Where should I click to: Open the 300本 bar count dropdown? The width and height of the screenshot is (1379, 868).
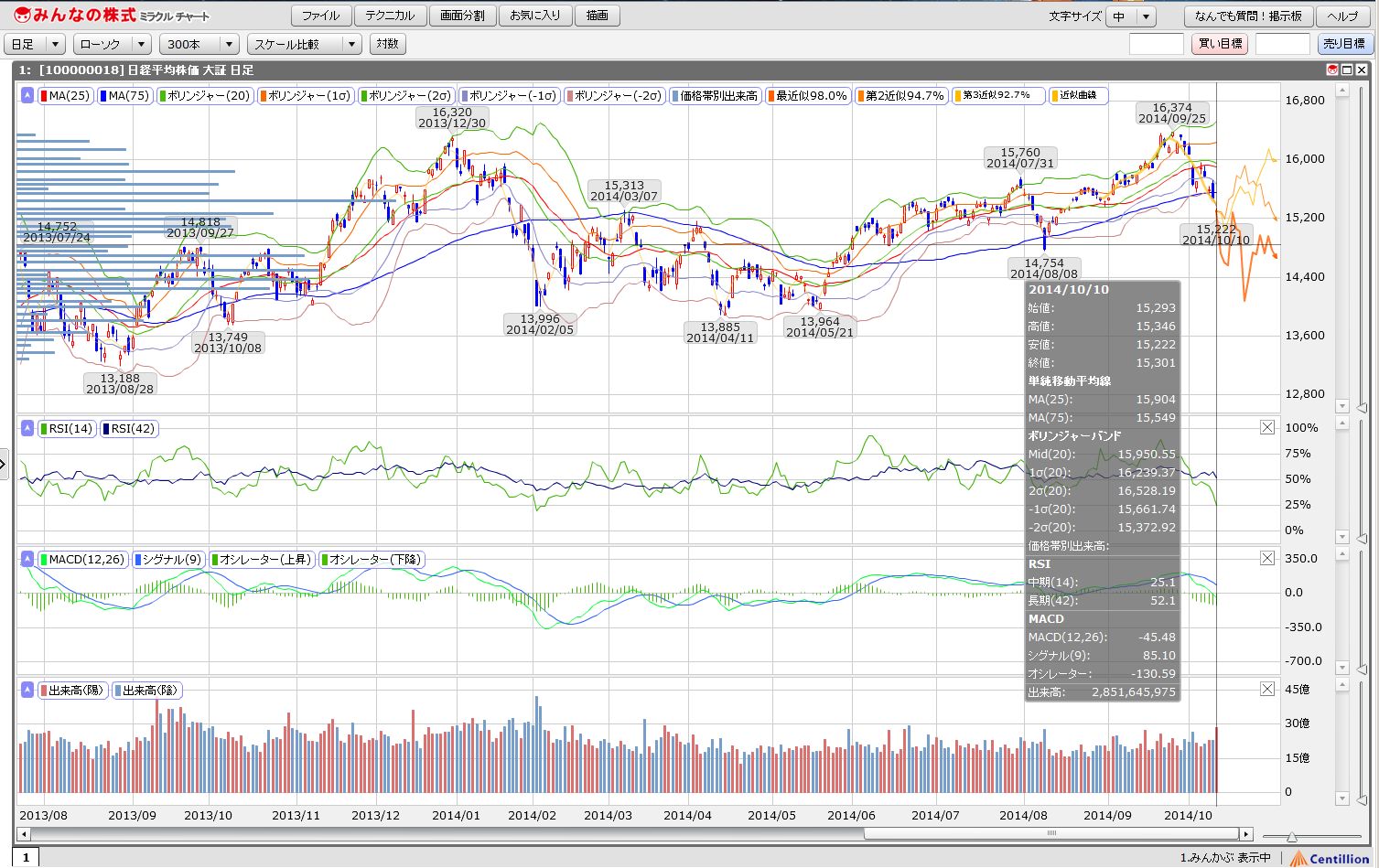tap(199, 44)
